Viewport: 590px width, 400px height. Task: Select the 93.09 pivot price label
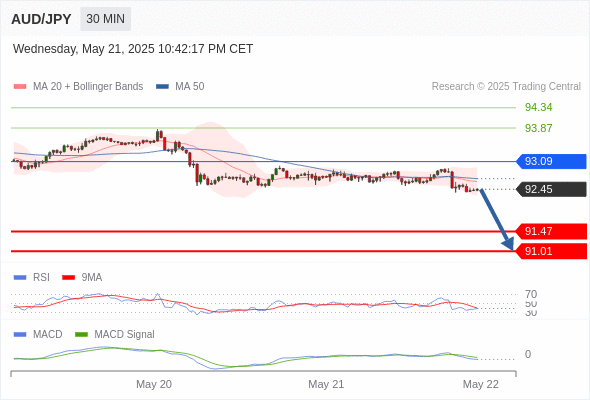tap(551, 161)
